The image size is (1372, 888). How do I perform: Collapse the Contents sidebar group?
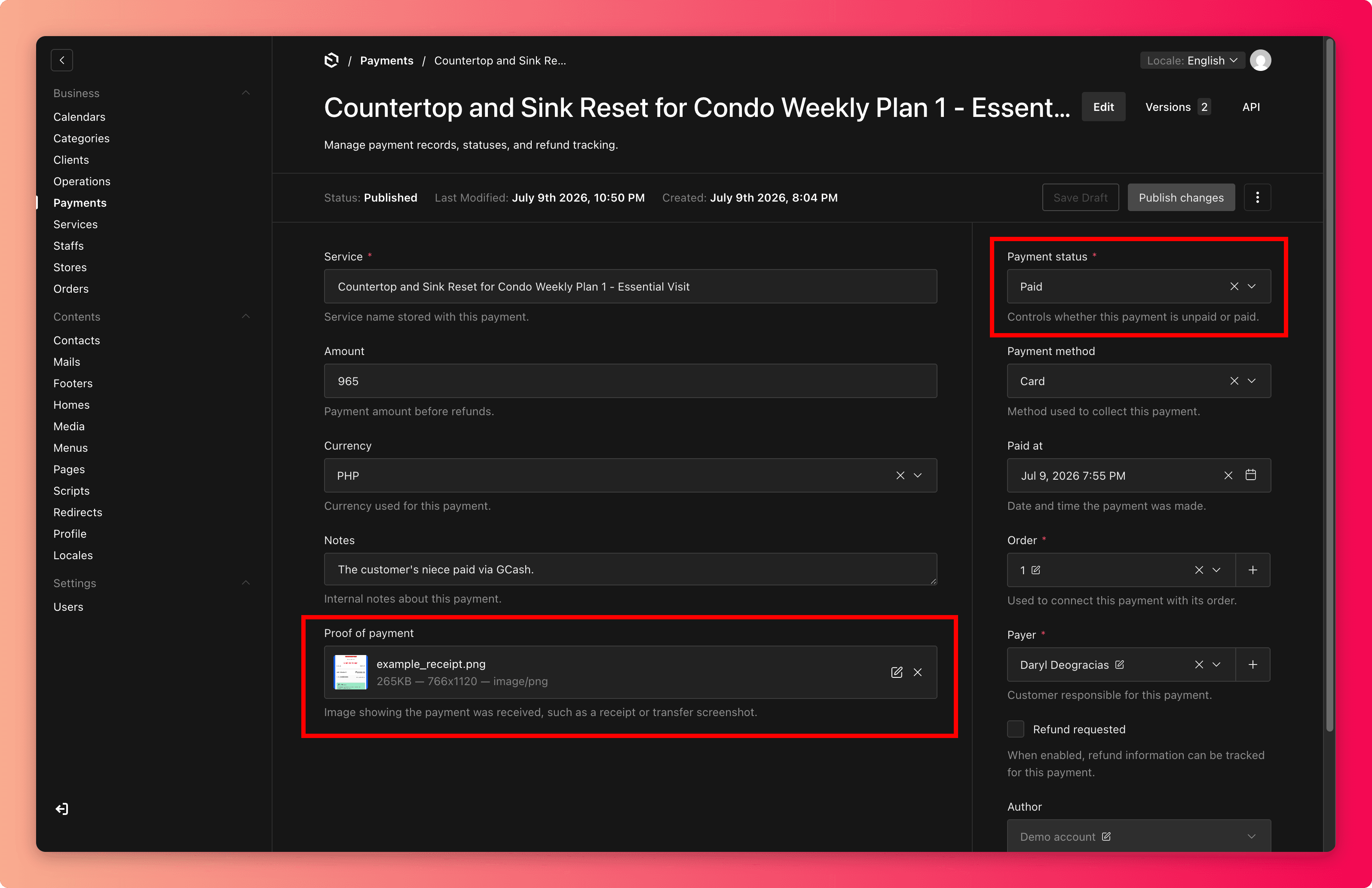pos(245,316)
